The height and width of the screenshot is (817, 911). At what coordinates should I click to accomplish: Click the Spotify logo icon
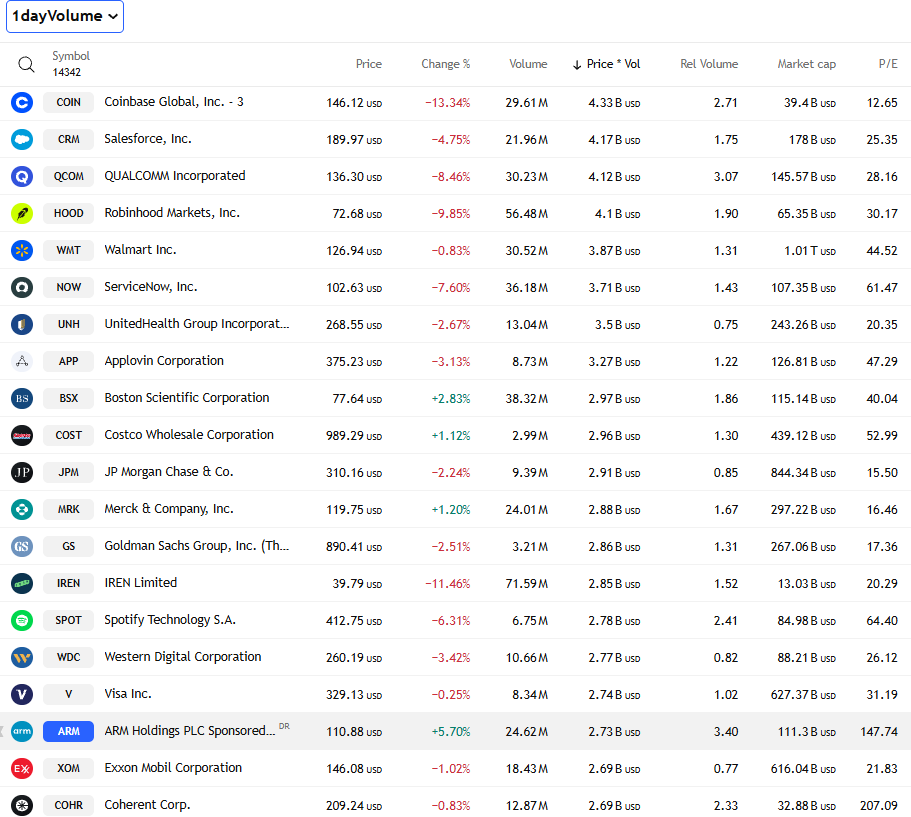coord(22,621)
